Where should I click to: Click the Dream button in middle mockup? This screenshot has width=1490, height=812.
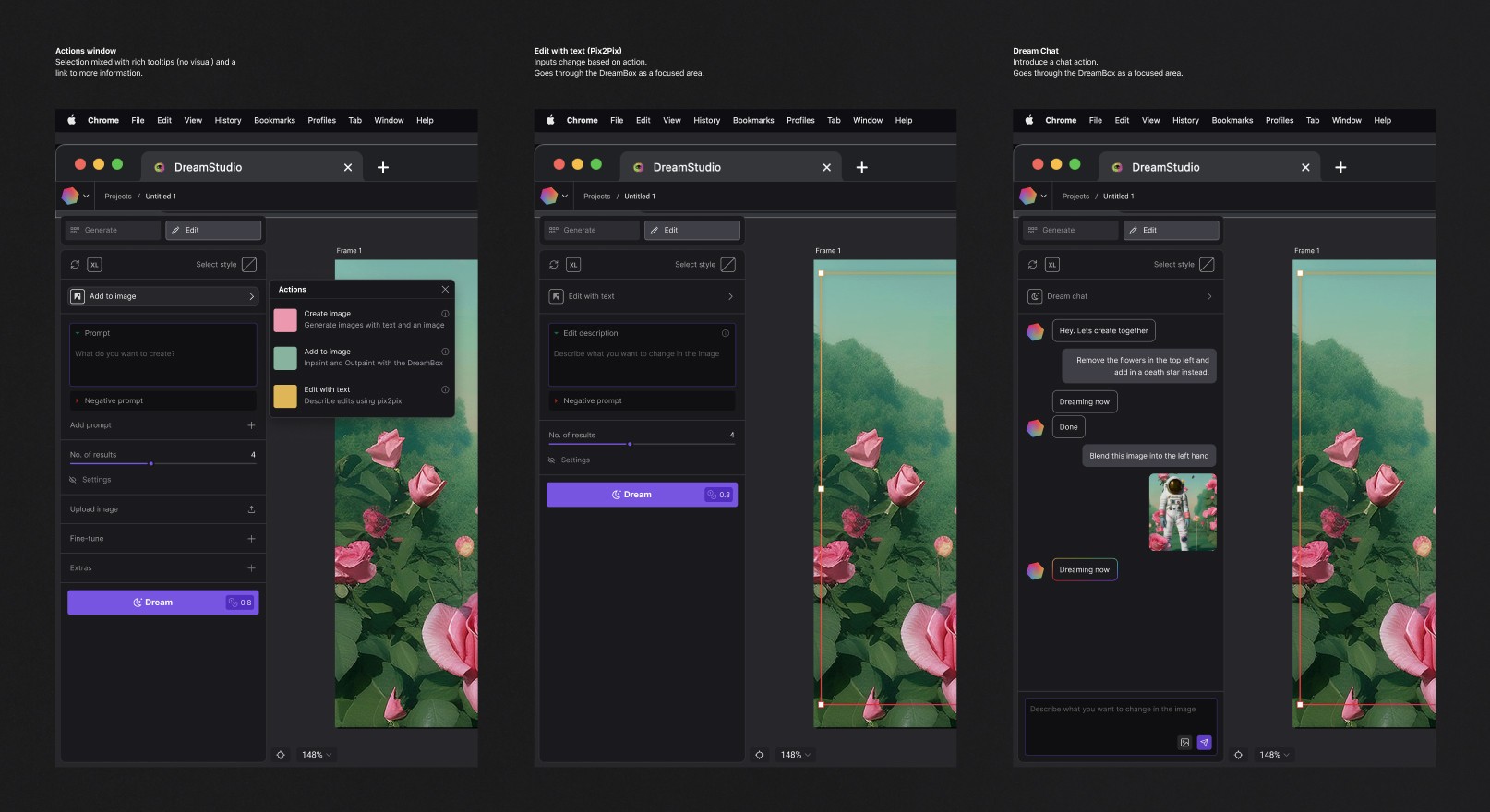click(642, 495)
